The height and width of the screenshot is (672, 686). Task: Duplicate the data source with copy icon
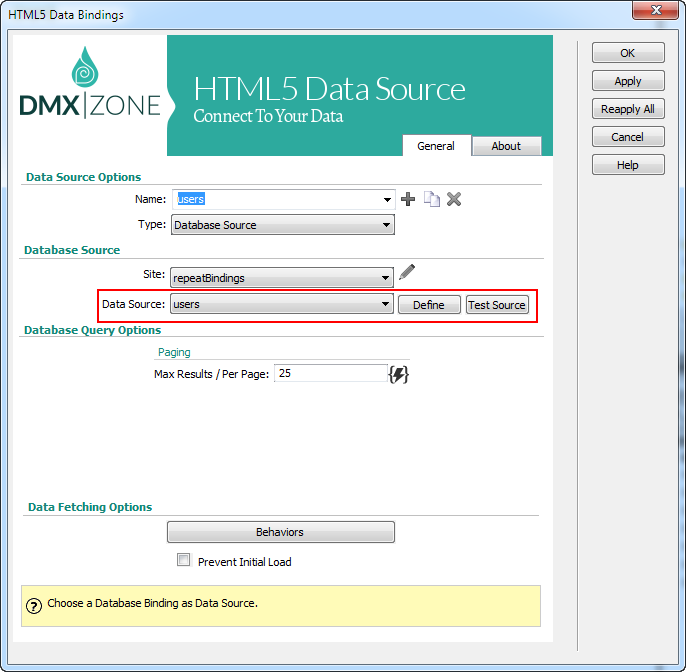(x=431, y=199)
